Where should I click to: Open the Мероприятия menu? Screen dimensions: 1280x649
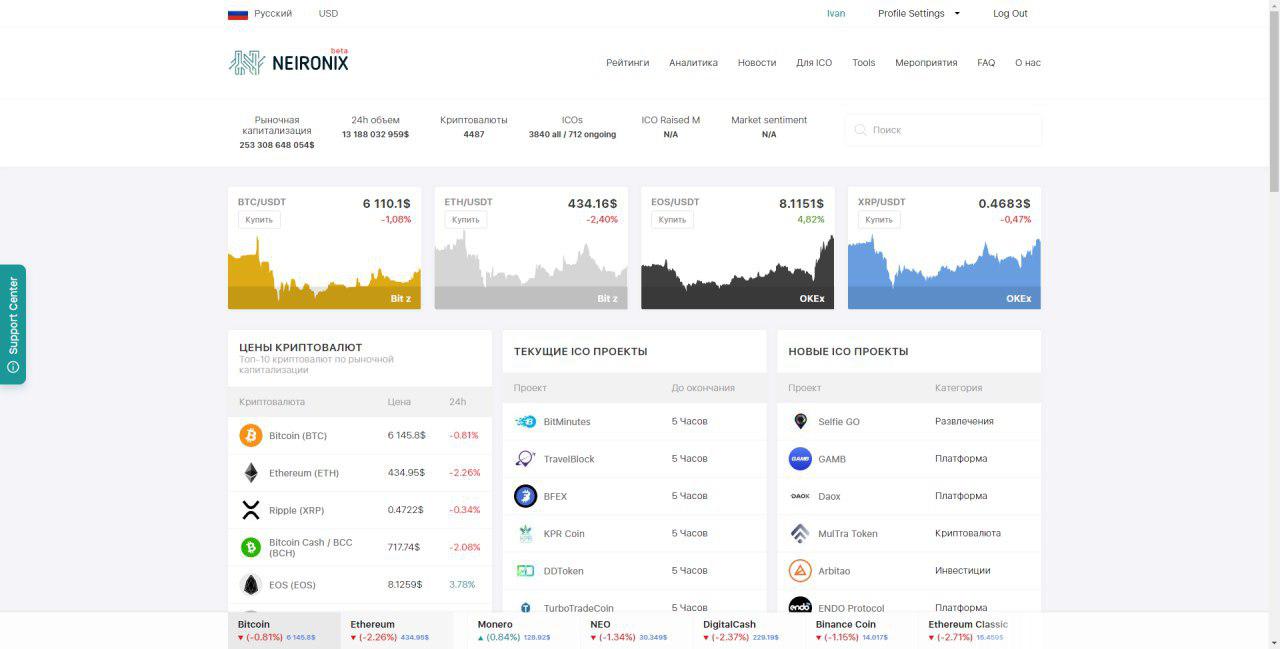click(x=926, y=63)
